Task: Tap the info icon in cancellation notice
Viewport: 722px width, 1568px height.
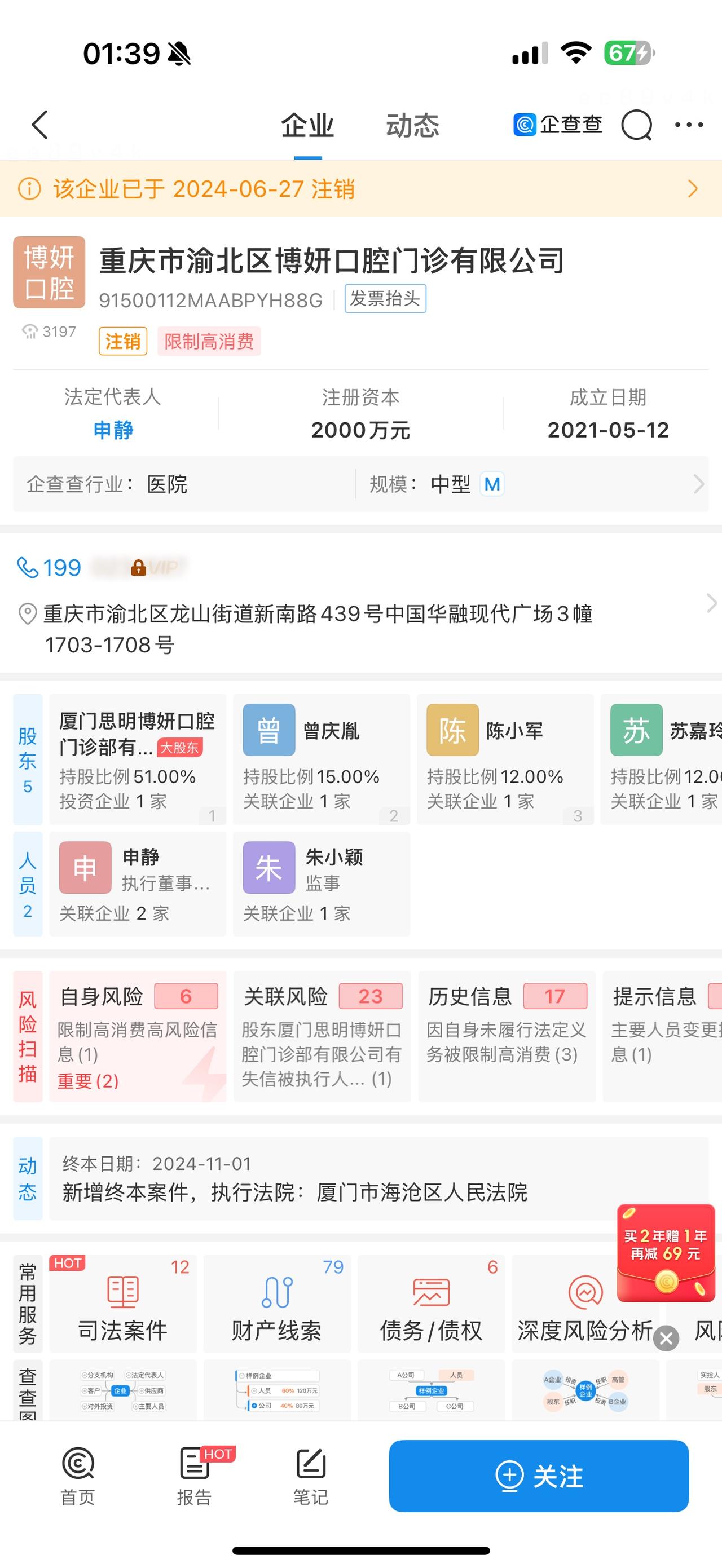Action: pos(29,189)
